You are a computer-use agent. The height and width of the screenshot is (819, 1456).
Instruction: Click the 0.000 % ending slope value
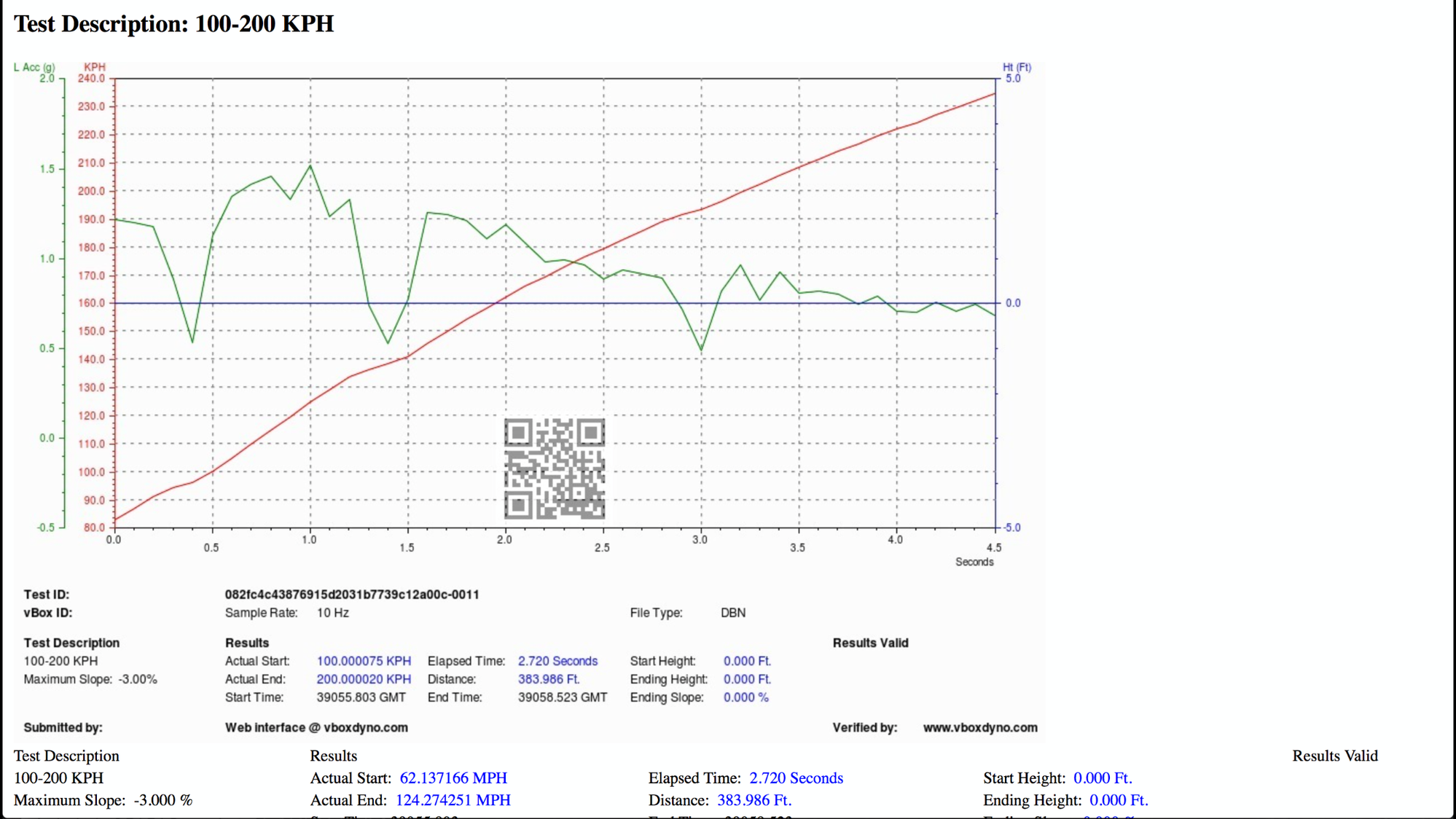click(745, 697)
